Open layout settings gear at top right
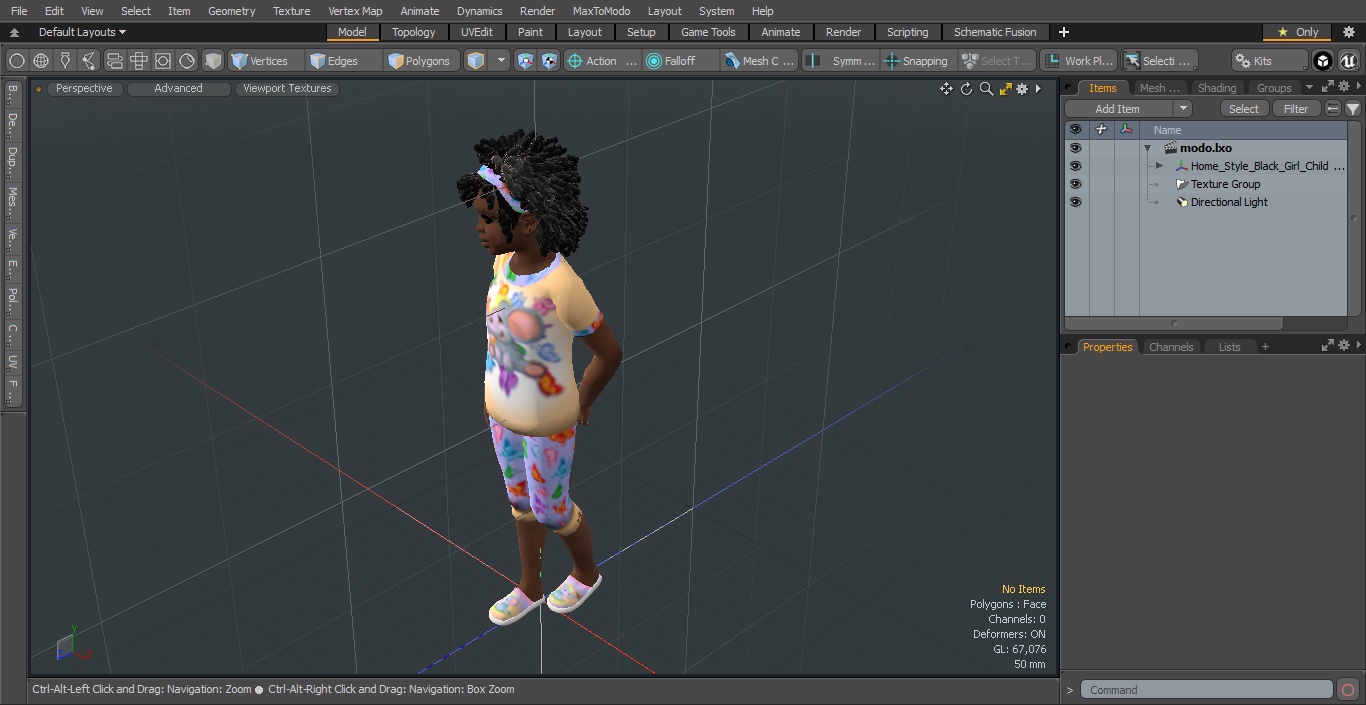 1348,32
